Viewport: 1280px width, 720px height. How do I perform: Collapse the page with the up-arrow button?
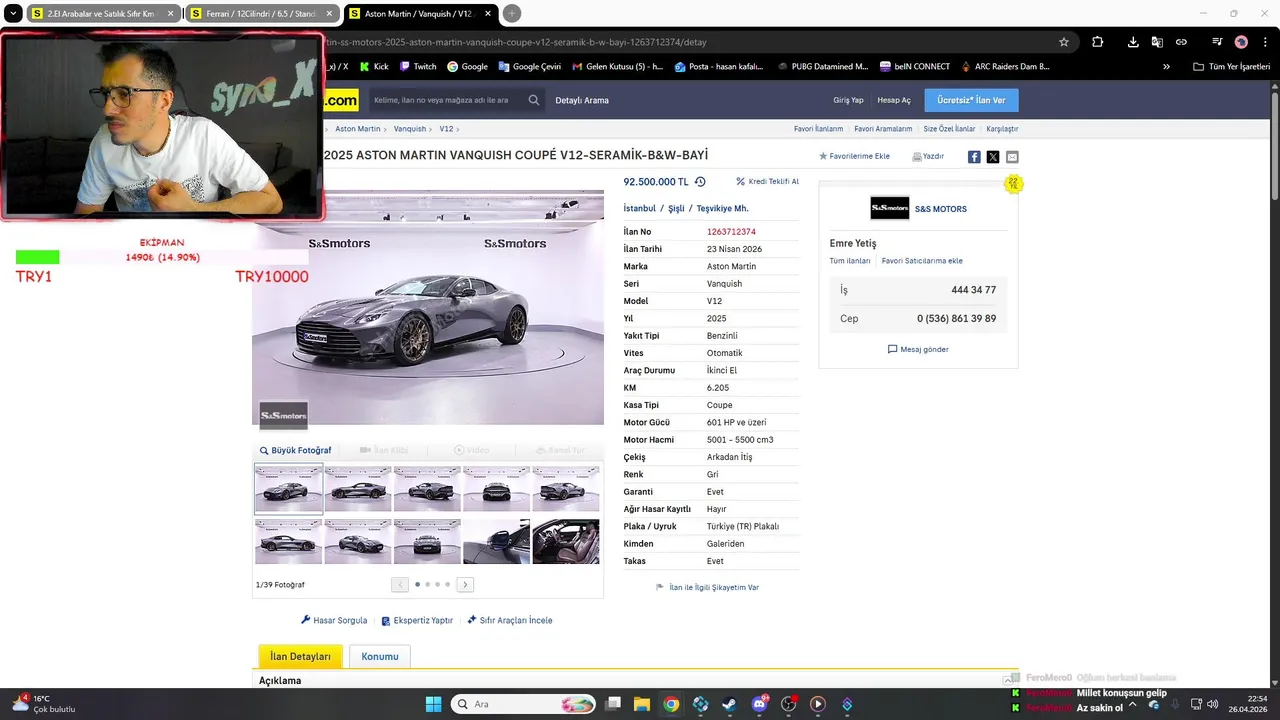click(1008, 680)
